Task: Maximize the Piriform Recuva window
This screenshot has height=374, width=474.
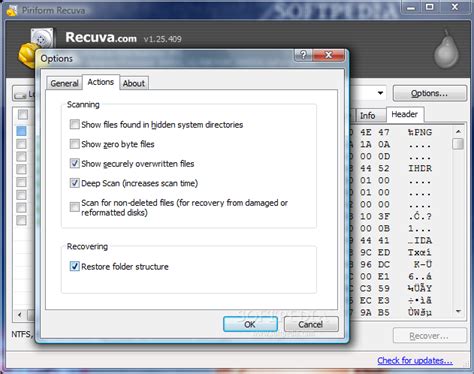Action: pos(430,7)
